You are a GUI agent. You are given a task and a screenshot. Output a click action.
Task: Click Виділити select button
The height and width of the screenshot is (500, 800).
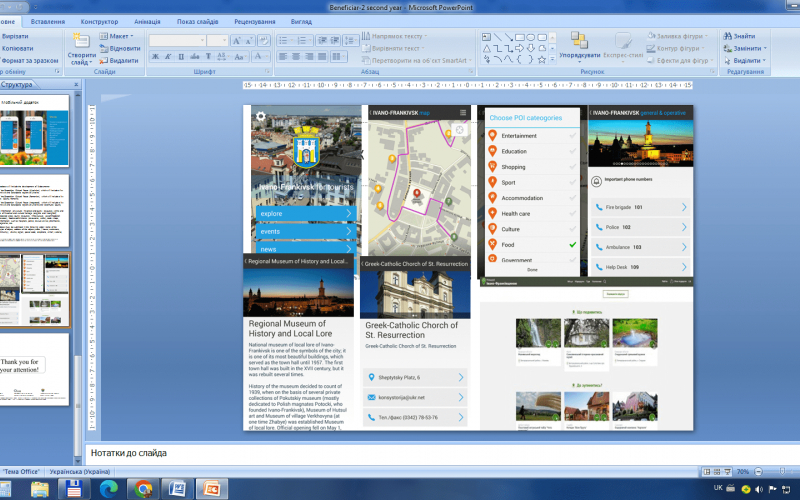pyautogui.click(x=744, y=60)
